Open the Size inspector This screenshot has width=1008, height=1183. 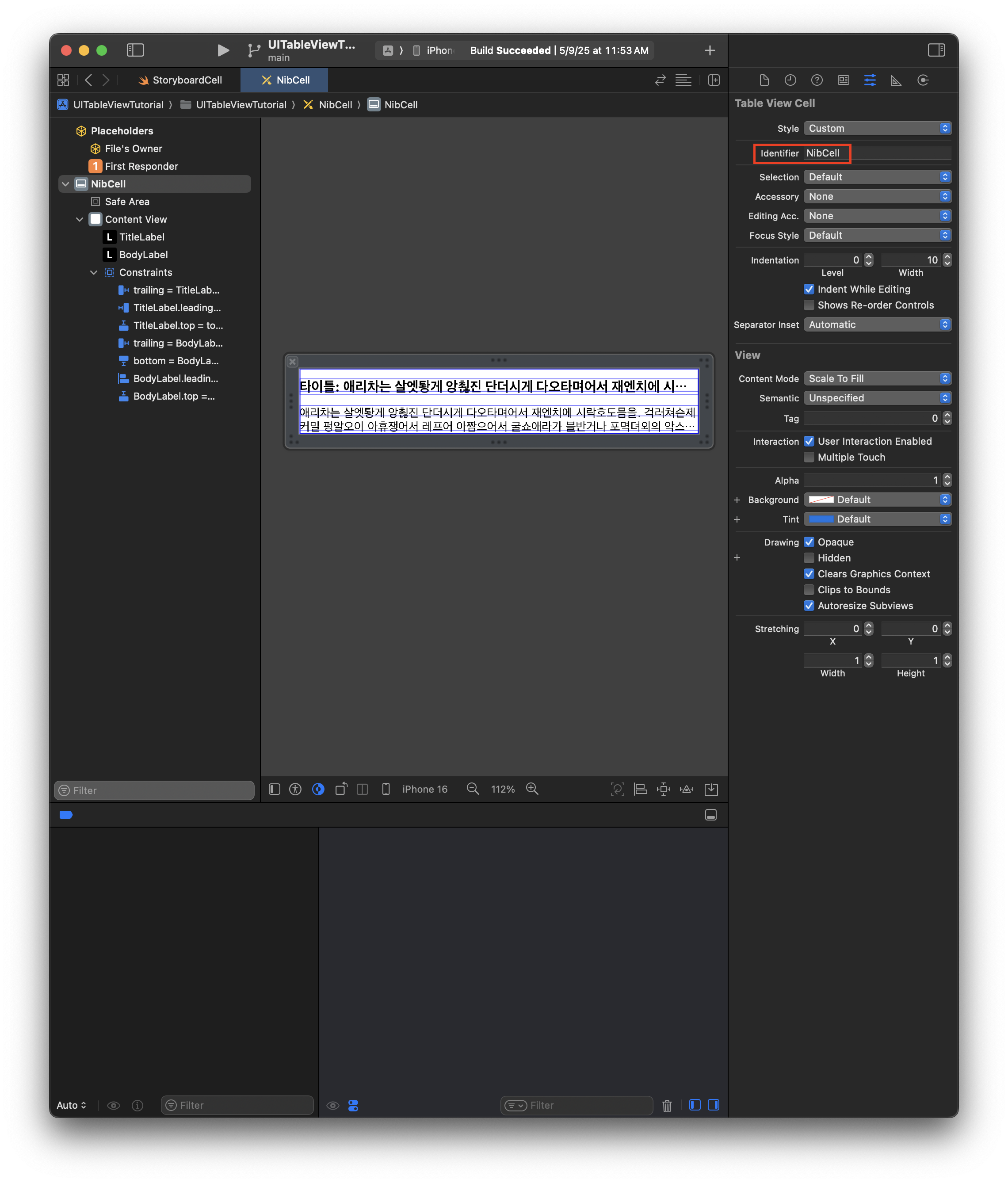pyautogui.click(x=896, y=80)
